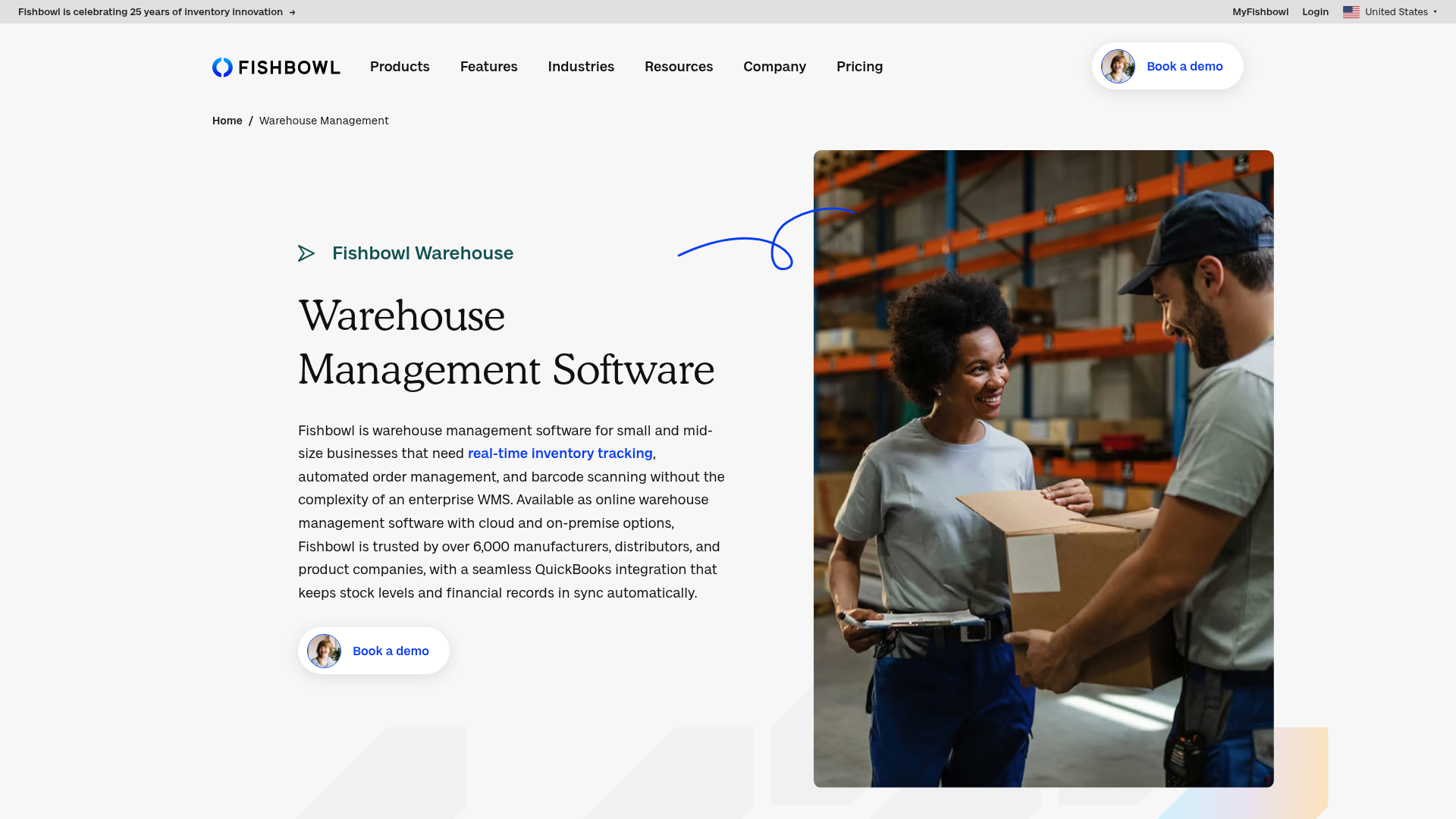Open the Resources menu
Screen dimensions: 1456x819
[x=679, y=67]
